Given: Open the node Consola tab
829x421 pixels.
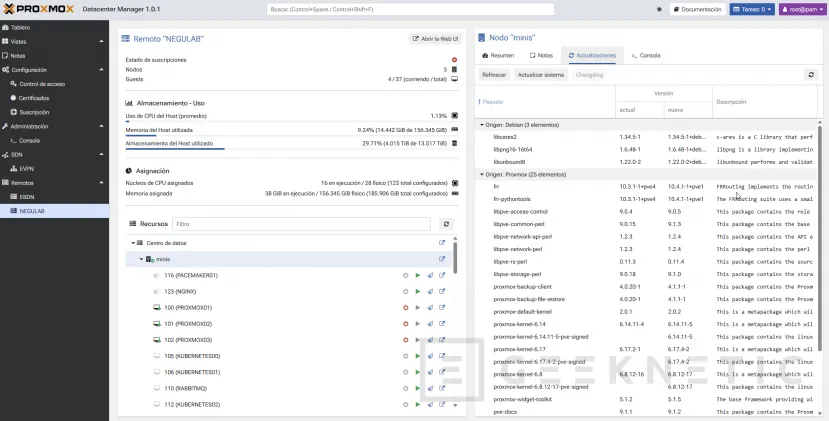Looking at the screenshot, I should pos(646,56).
